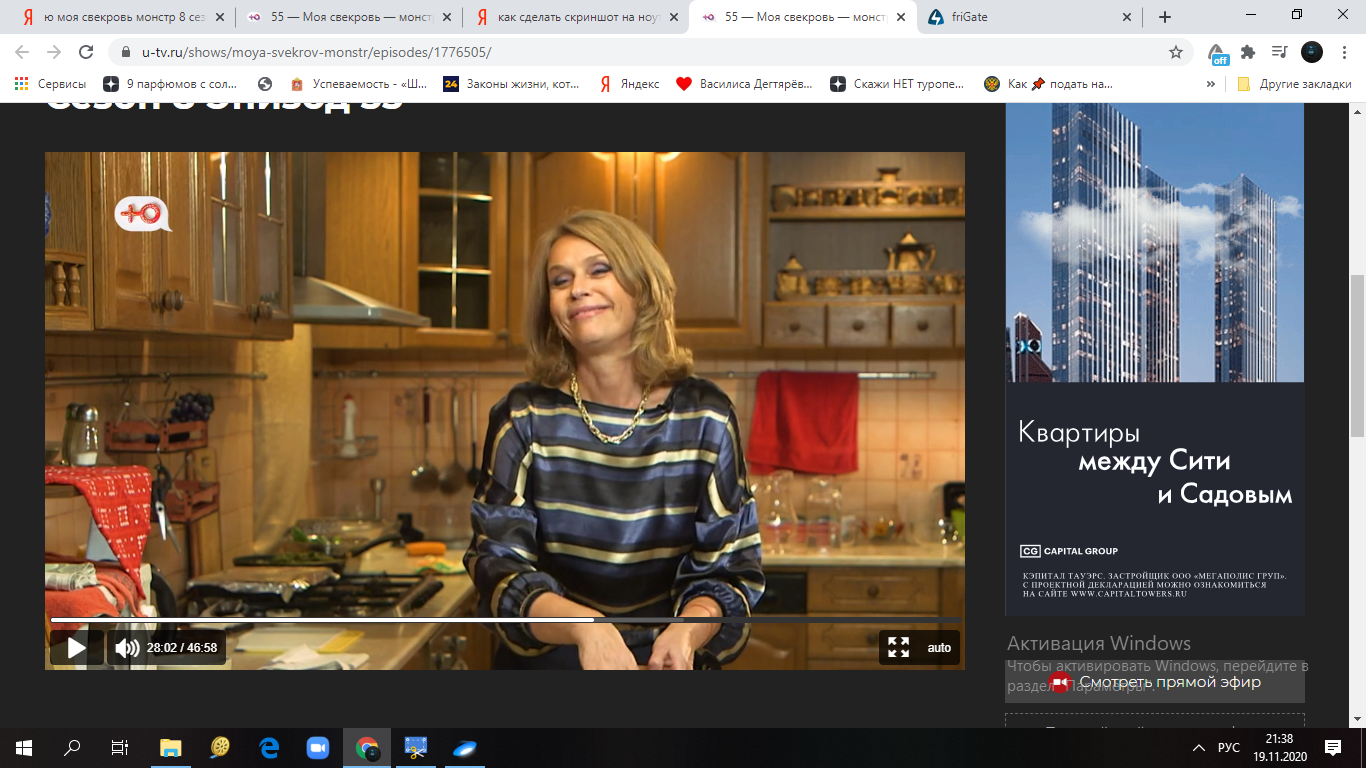1366x768 pixels.
Task: Open the 'Успеваемость - «Ш...' bookmark
Action: tap(358, 84)
